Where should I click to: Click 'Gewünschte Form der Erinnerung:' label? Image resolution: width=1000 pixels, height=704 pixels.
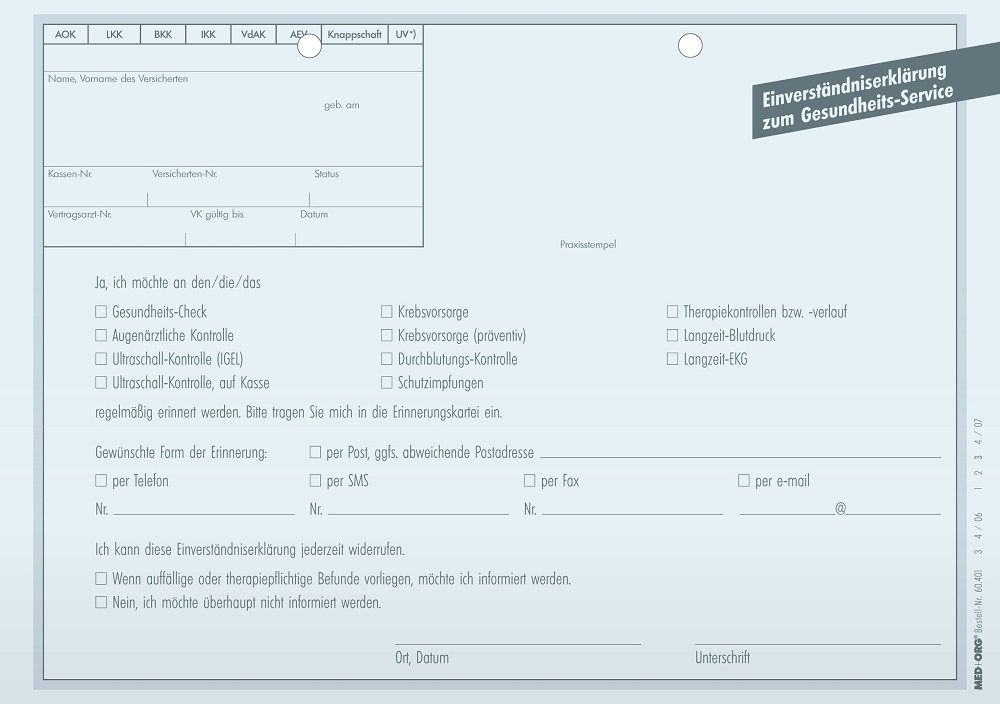[x=181, y=453]
